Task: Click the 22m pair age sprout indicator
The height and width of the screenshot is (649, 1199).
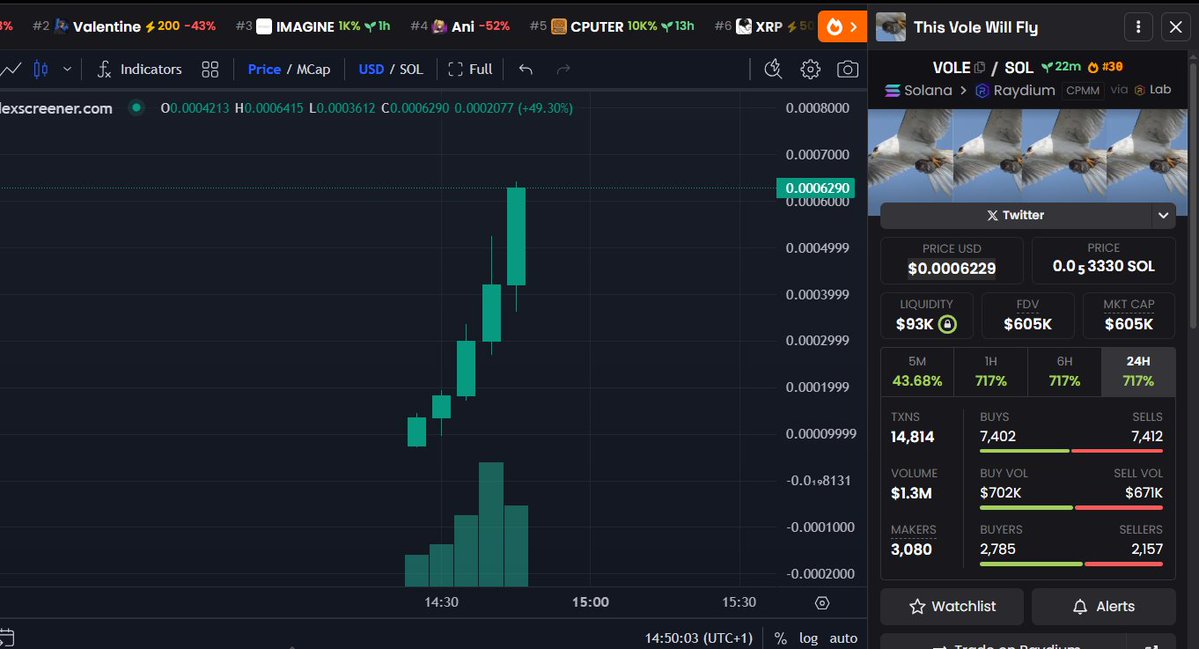Action: coord(1061,67)
